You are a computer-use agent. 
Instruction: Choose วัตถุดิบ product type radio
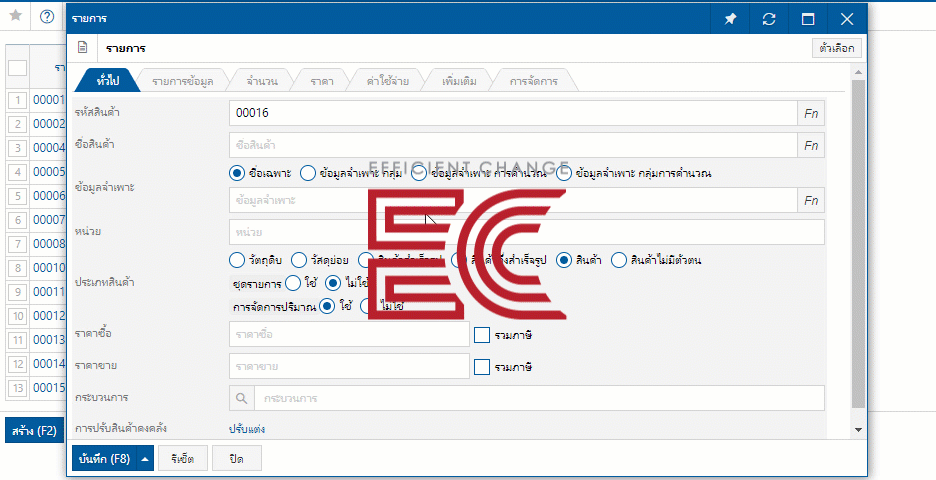[x=237, y=260]
